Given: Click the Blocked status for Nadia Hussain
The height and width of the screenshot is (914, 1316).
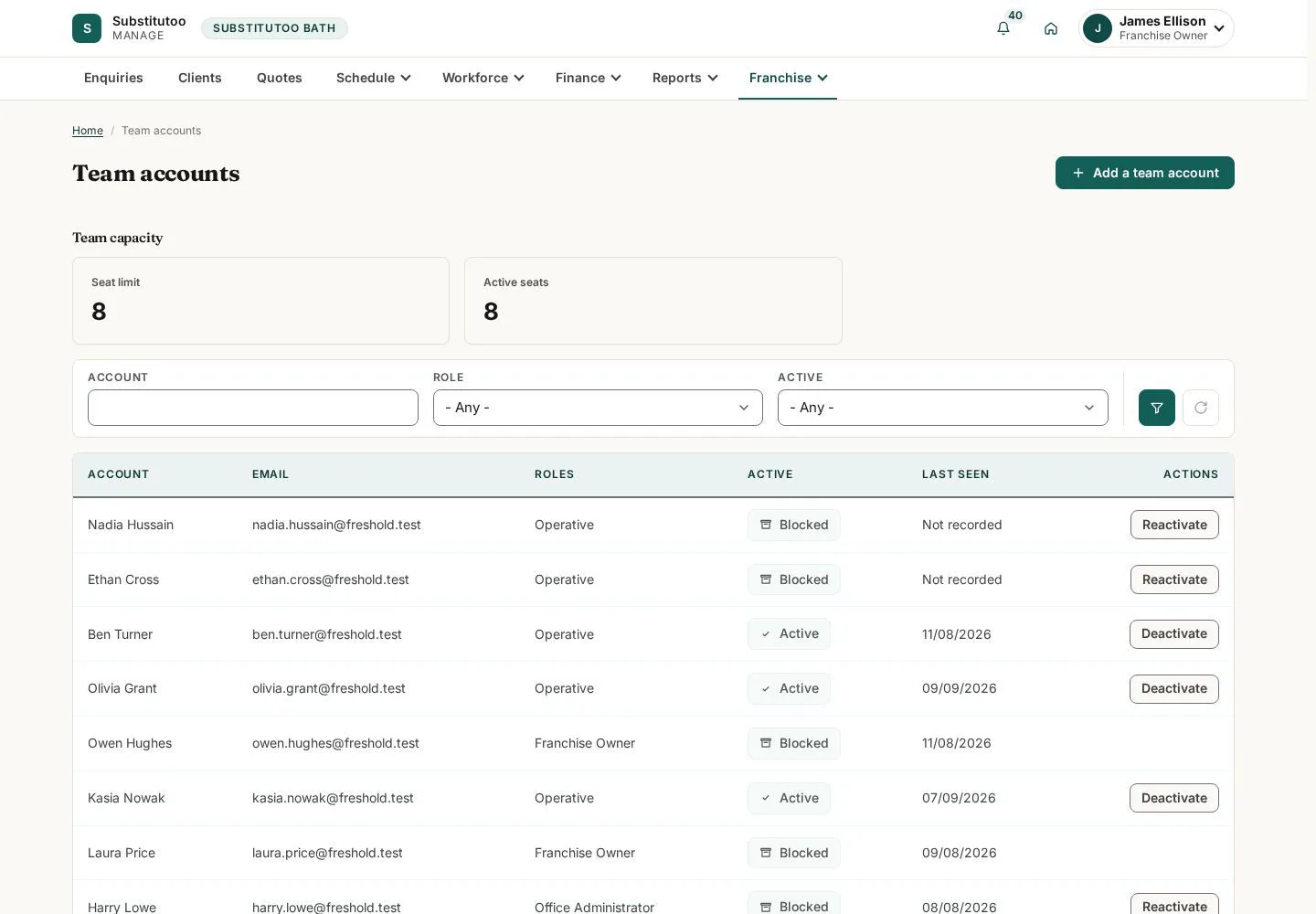Looking at the screenshot, I should coord(794,525).
